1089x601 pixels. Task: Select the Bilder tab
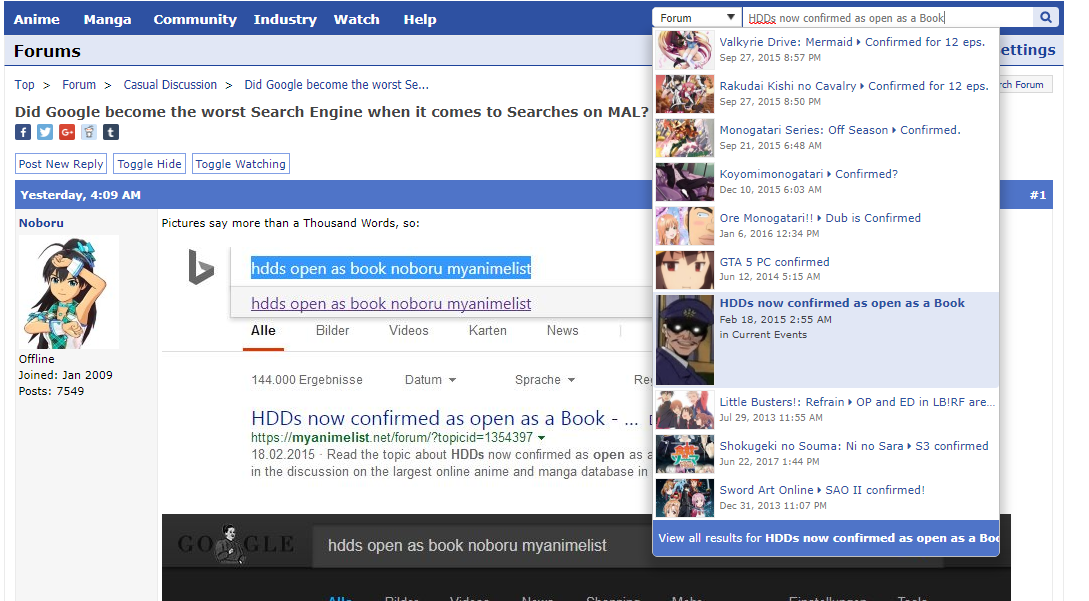(x=333, y=331)
